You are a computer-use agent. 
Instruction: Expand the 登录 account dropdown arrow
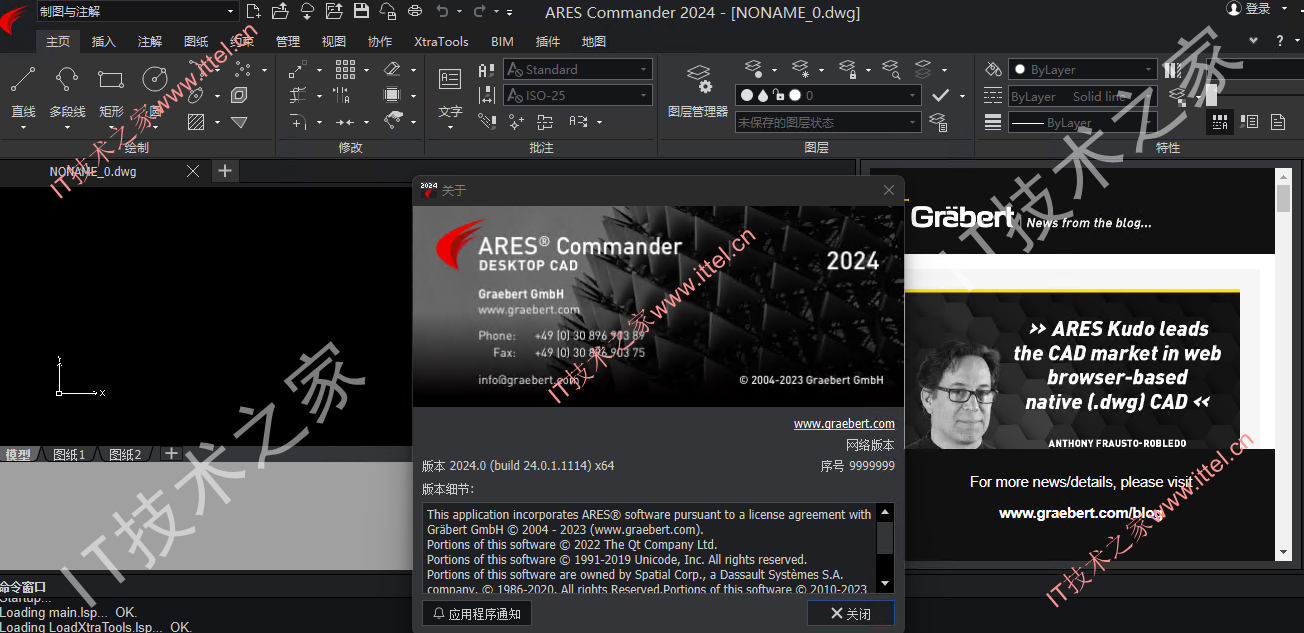pyautogui.click(x=1283, y=9)
